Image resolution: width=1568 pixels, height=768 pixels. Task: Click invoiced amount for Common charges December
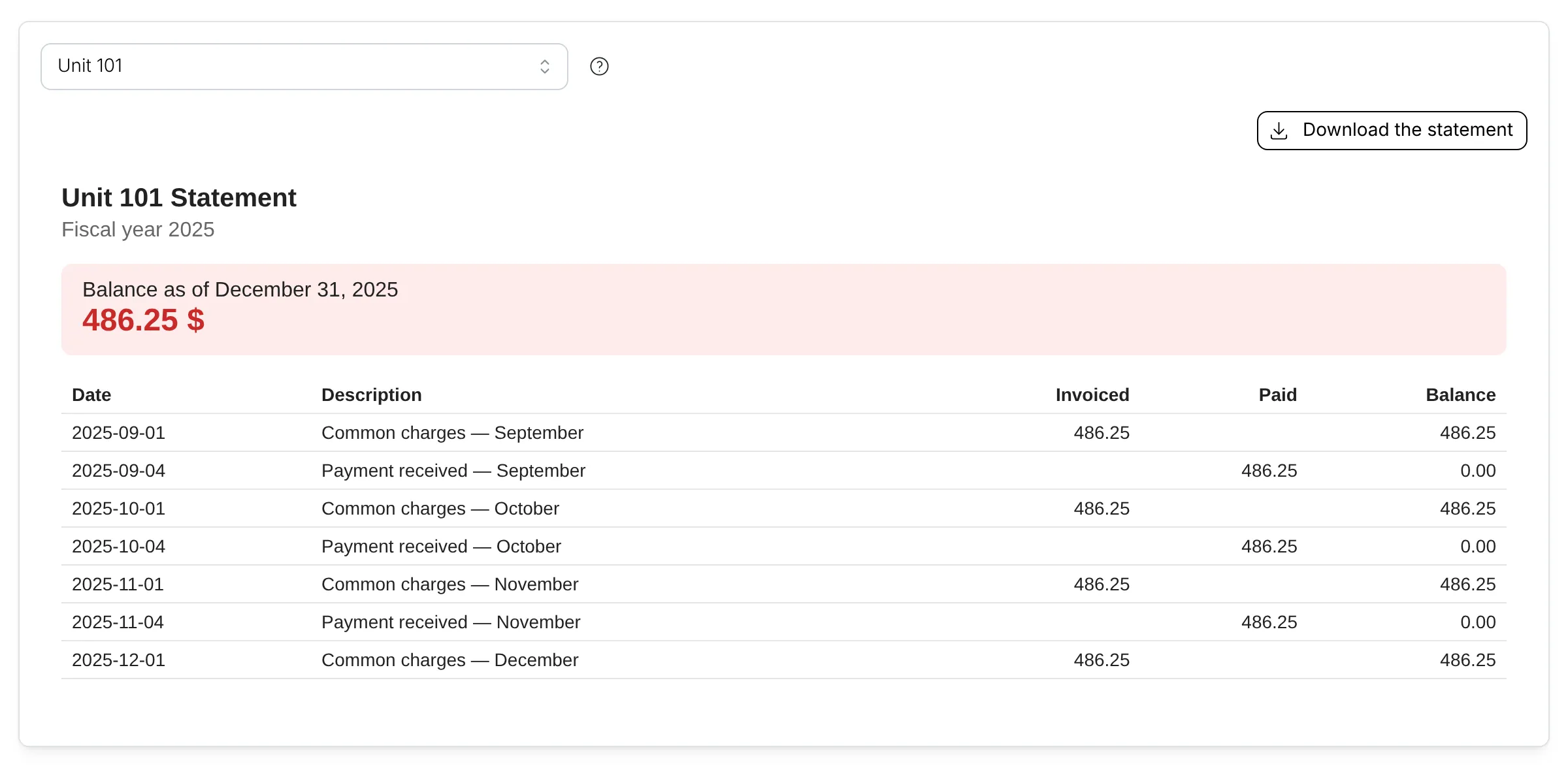(1102, 660)
